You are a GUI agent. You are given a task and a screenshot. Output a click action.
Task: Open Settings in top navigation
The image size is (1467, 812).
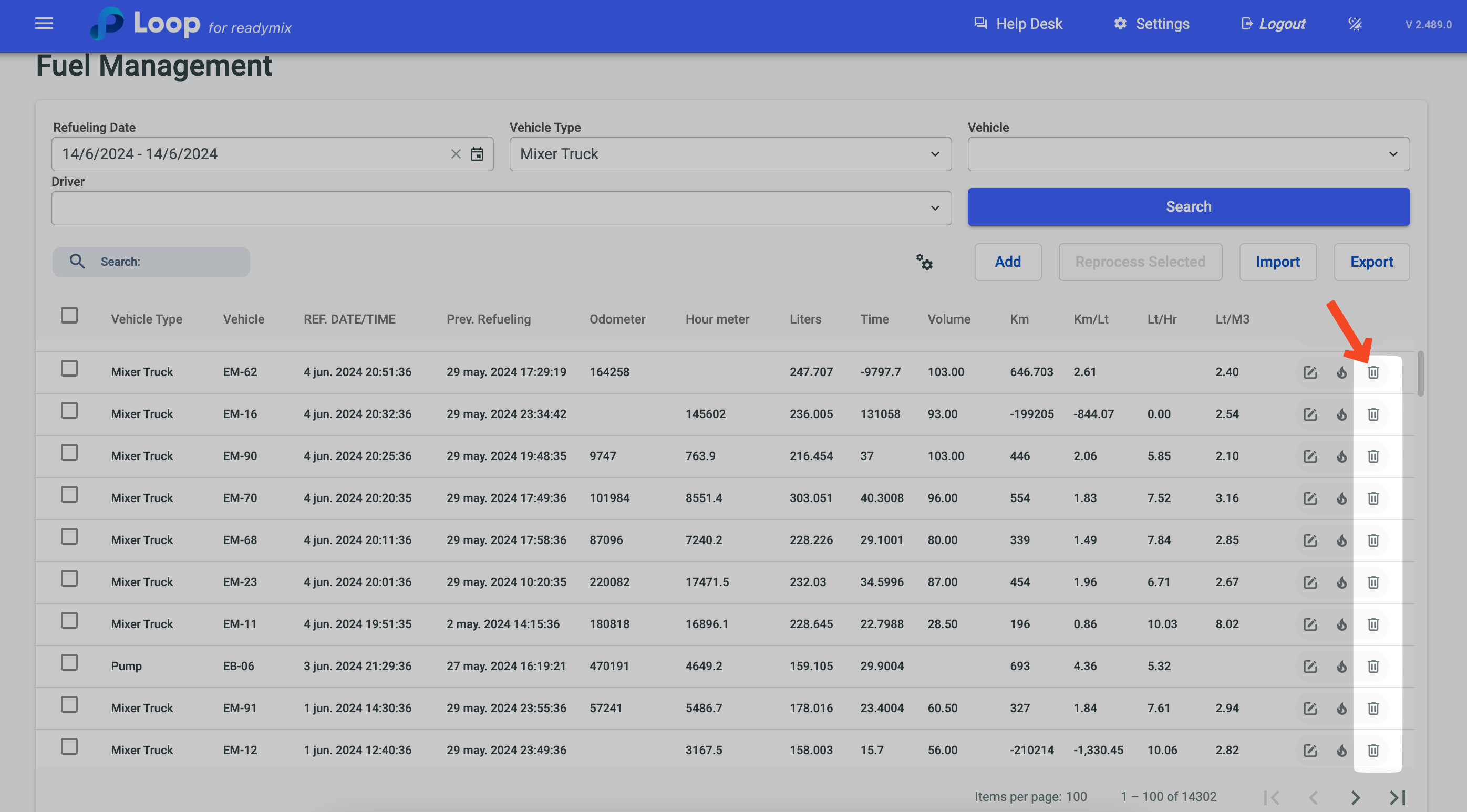[x=1152, y=24]
